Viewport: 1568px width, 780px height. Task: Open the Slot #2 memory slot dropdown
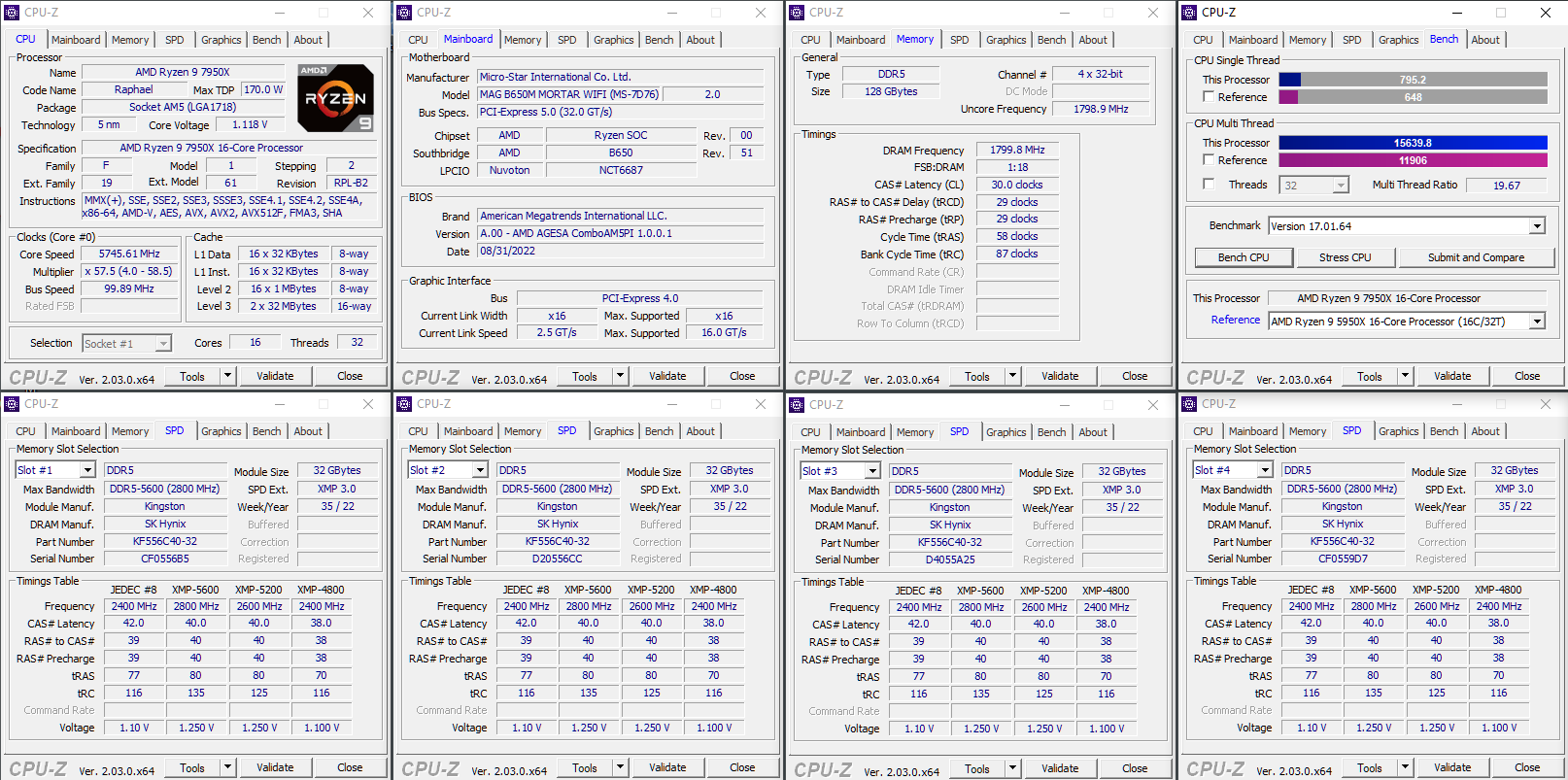(x=480, y=470)
